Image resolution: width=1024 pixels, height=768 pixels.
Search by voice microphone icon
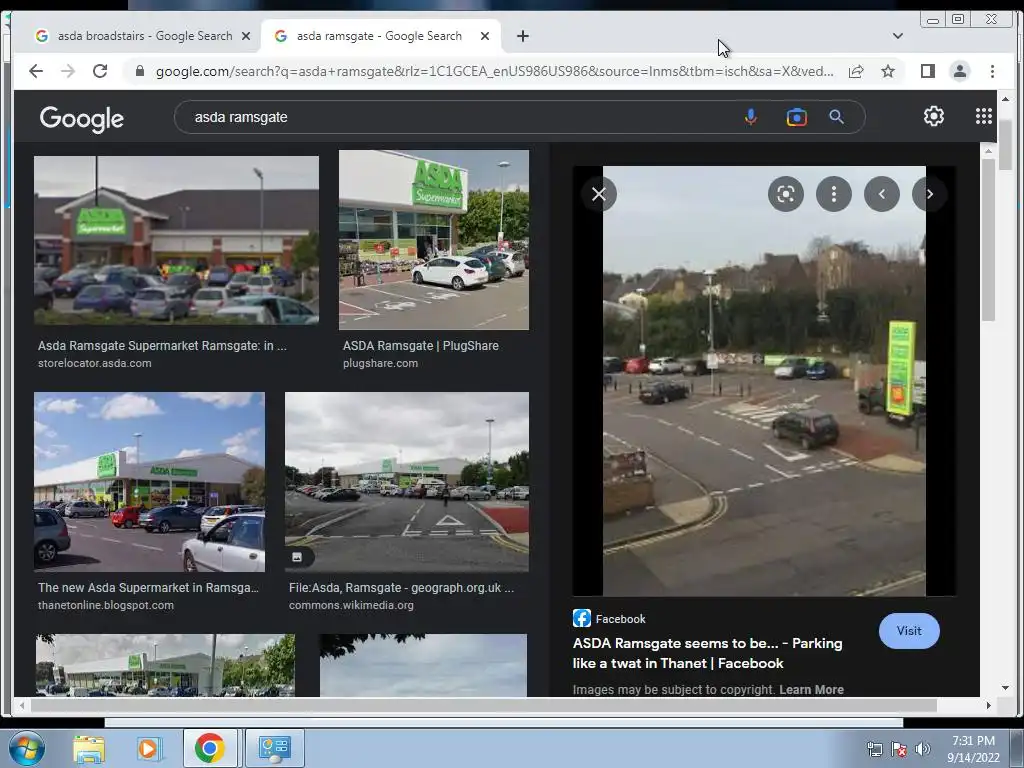(750, 117)
